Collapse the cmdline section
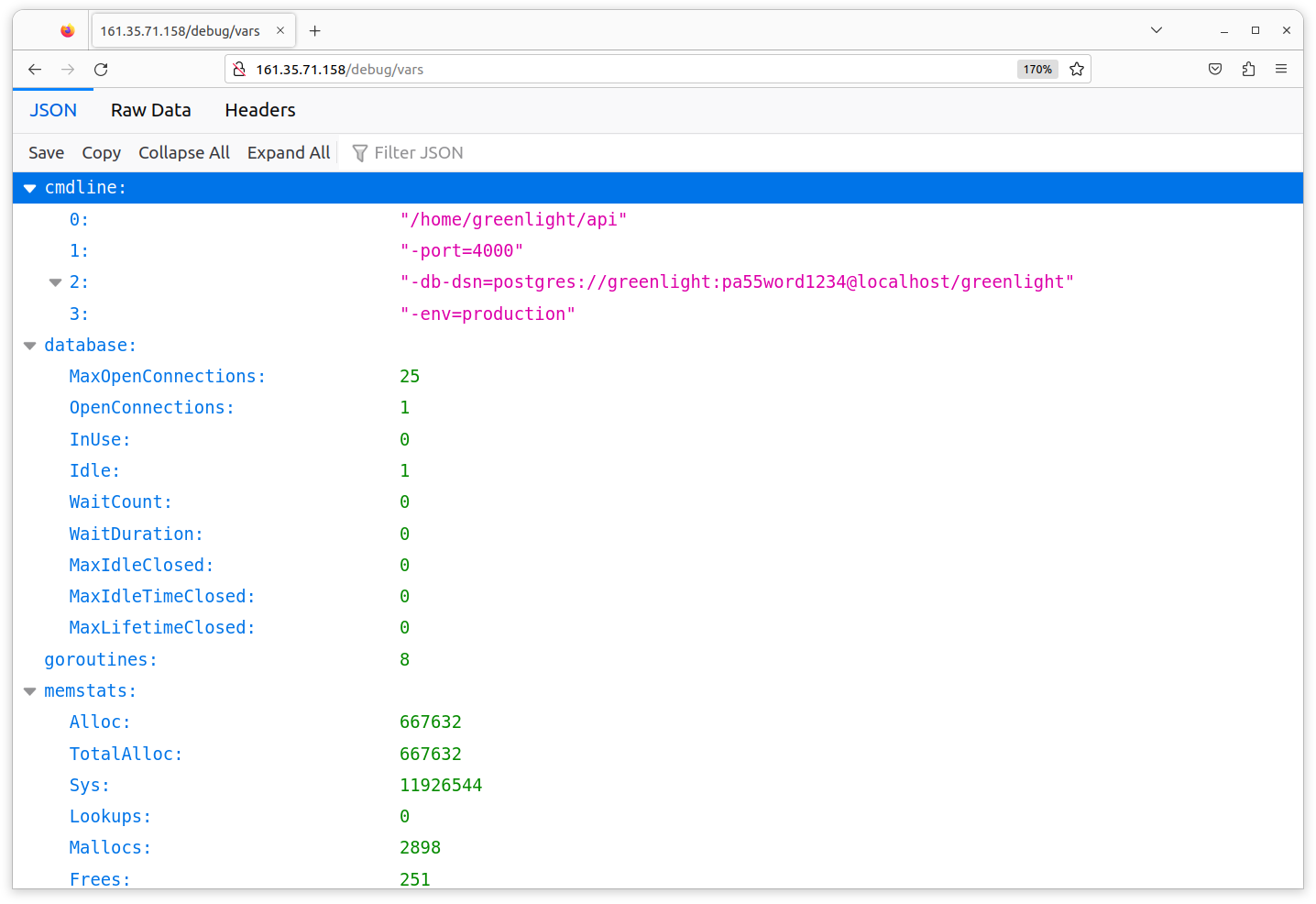The height and width of the screenshot is (904, 1316). (29, 188)
